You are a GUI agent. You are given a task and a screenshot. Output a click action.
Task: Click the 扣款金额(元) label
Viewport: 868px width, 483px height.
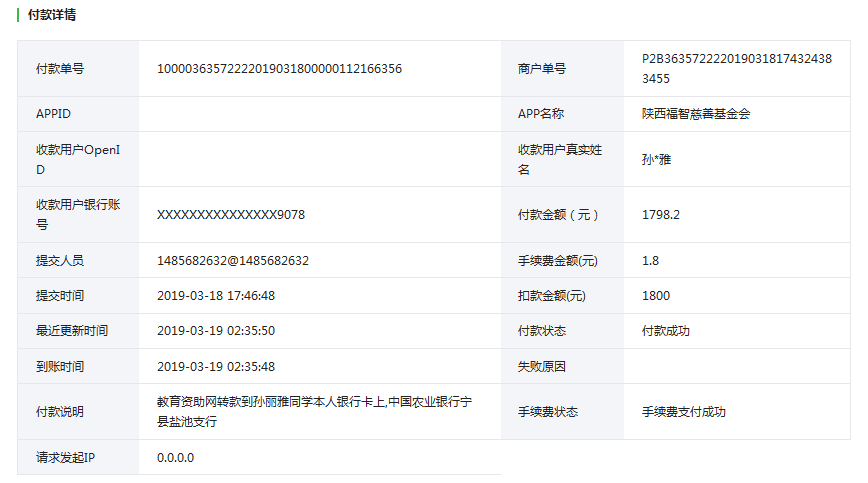(x=551, y=295)
